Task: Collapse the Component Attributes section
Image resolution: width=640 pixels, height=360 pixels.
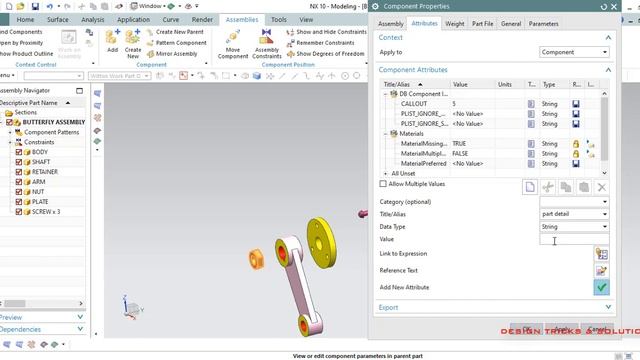Action: [608, 70]
